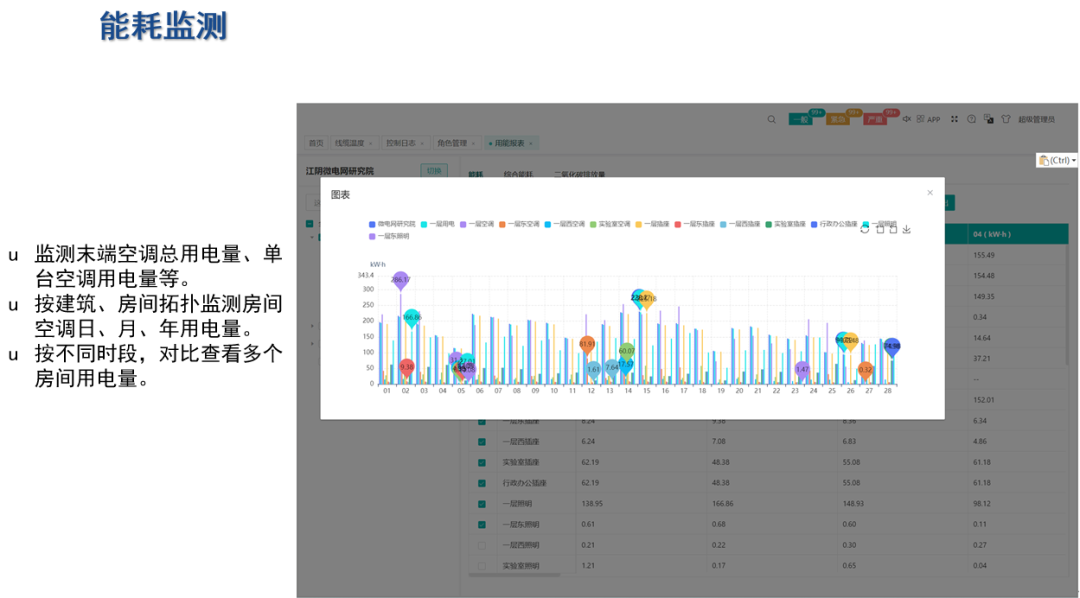Open the Paste Options (Ctrl) dropdown
The image size is (1080, 598).
coord(1056,160)
